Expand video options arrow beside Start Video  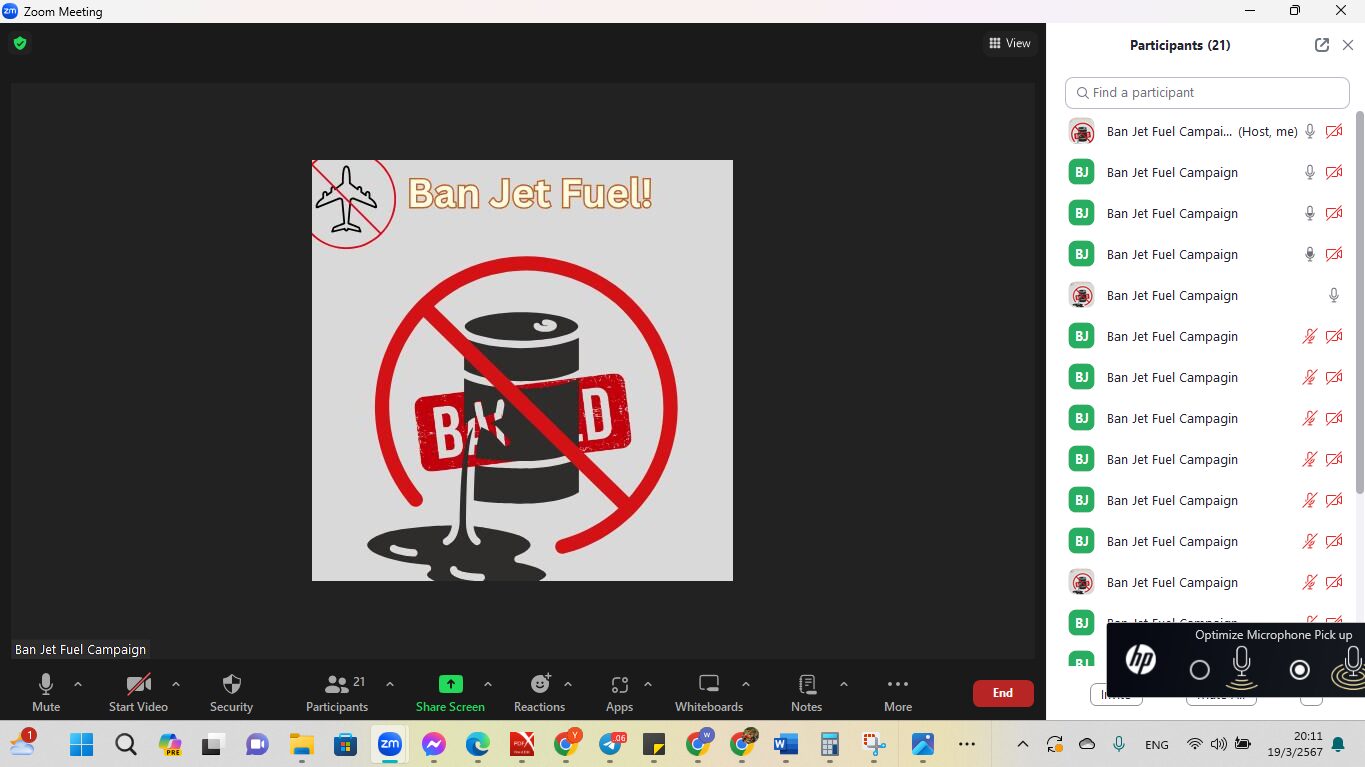176,685
